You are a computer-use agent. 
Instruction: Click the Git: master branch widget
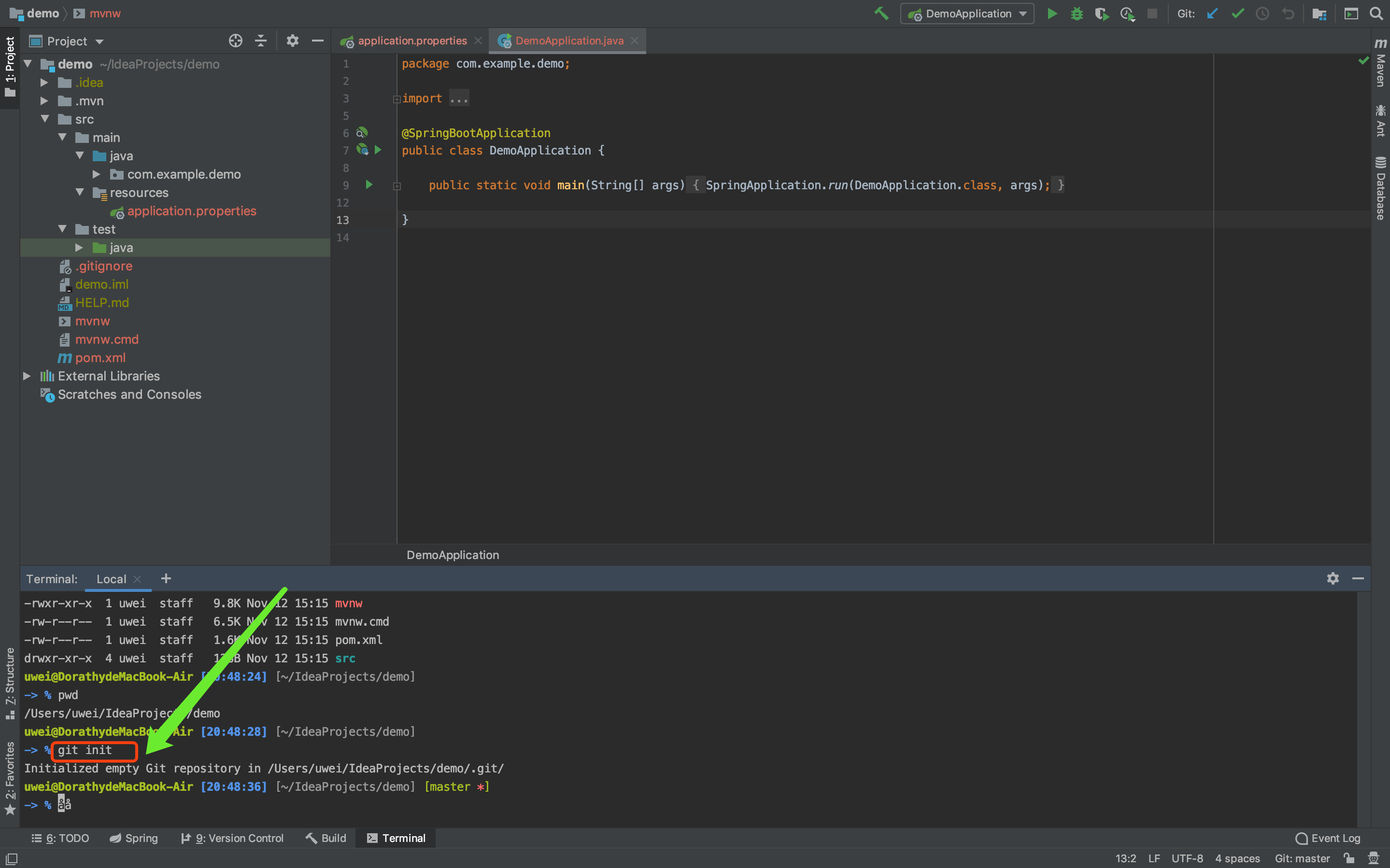coord(1302,858)
